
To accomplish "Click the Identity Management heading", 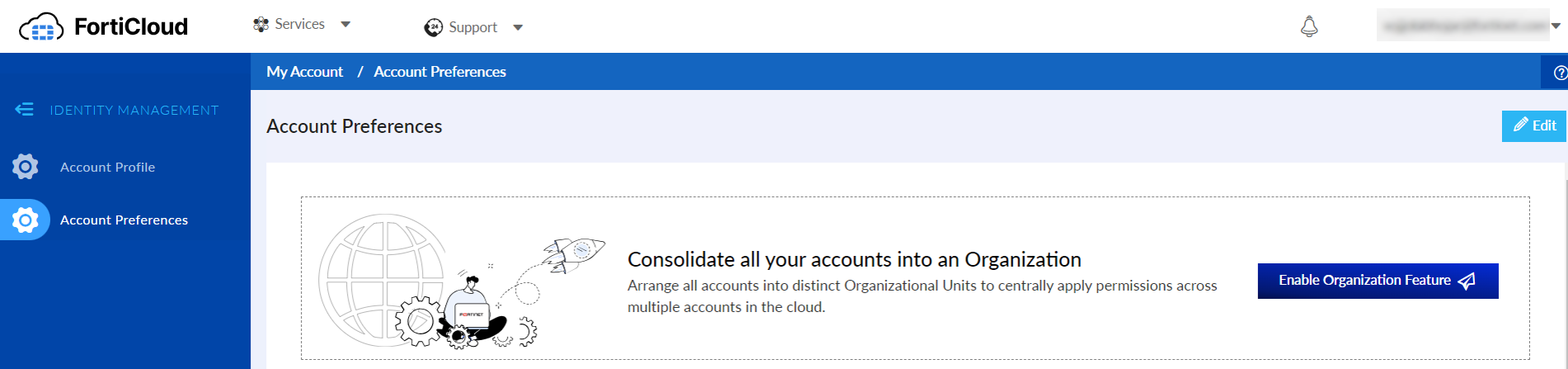I will pos(134,110).
